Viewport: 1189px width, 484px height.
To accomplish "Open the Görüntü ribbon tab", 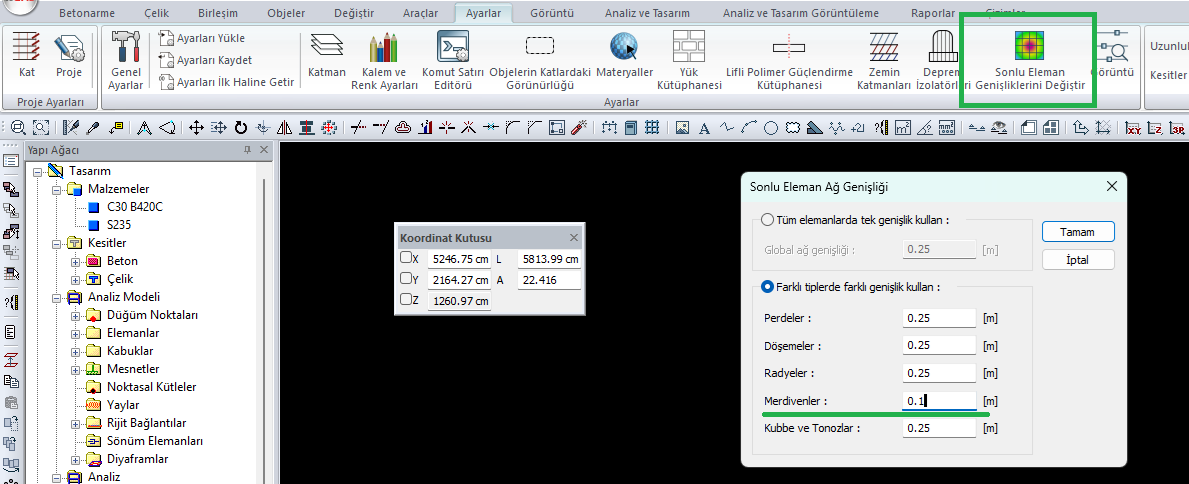I will pos(551,13).
